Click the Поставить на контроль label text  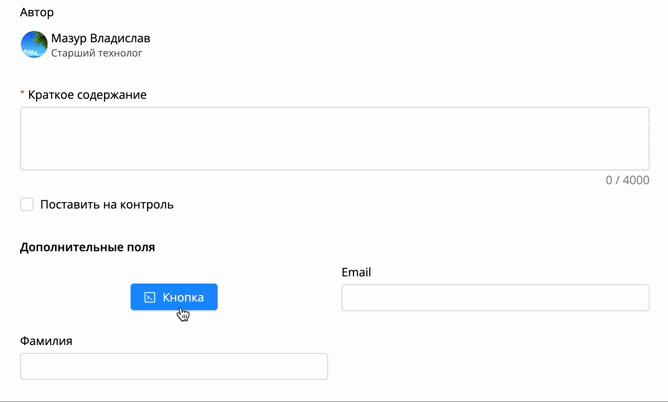point(107,205)
